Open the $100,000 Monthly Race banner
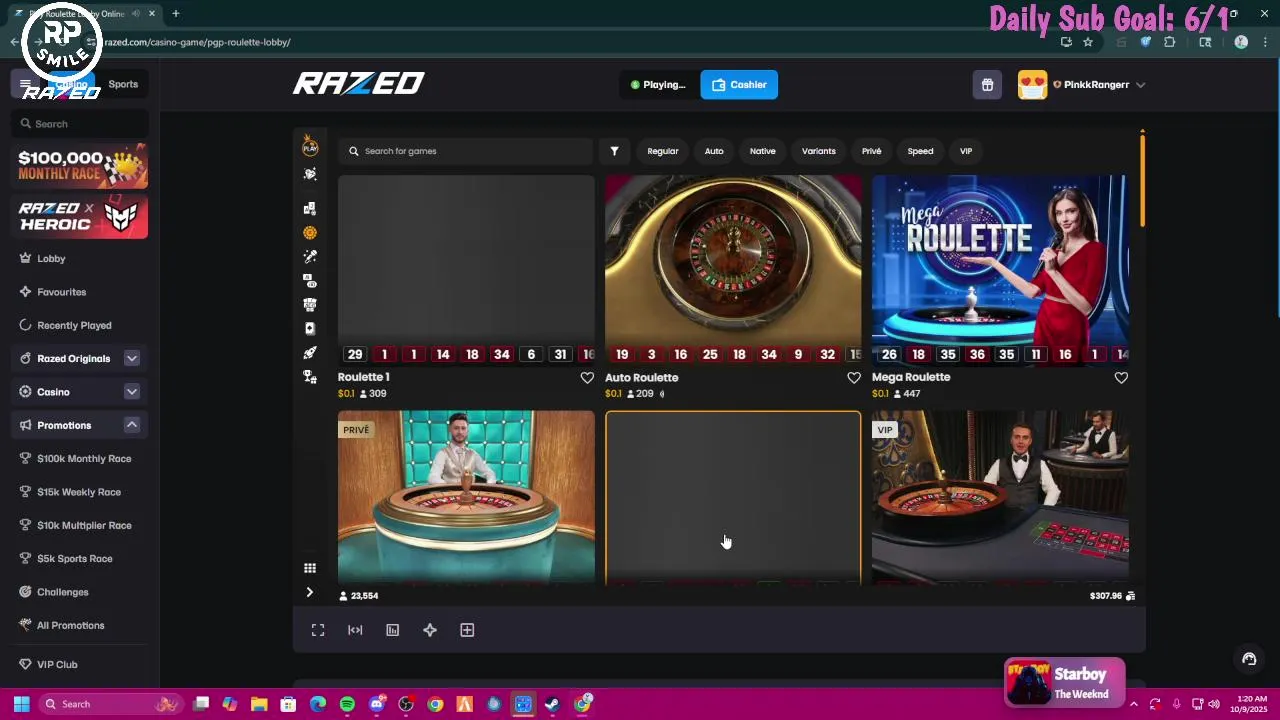 (x=80, y=166)
